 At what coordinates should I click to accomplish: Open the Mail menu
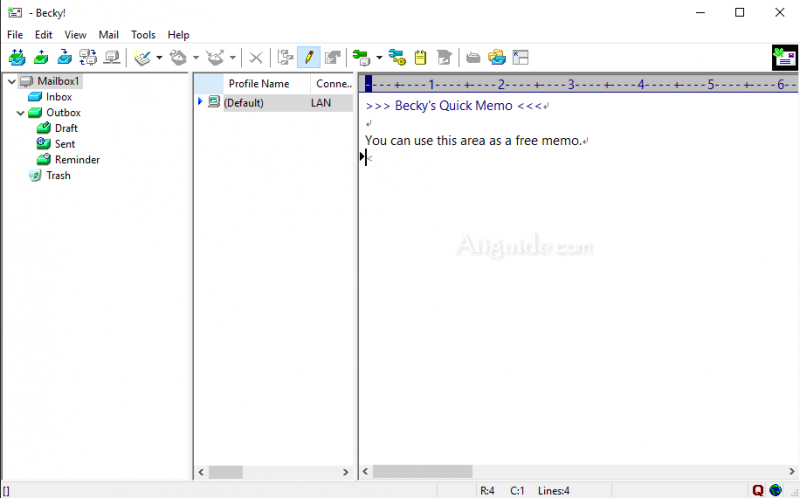tap(109, 35)
